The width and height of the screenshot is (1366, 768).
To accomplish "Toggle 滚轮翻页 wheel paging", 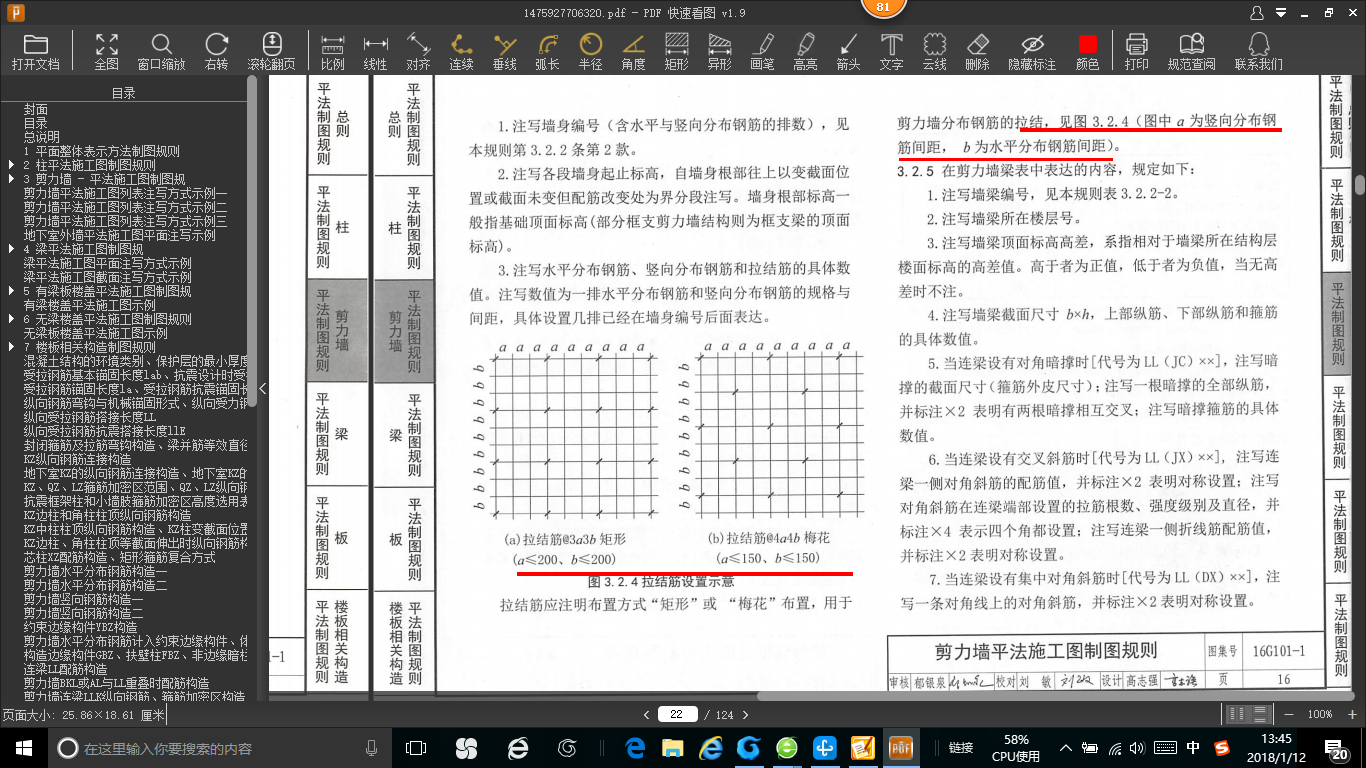I will coord(271,51).
